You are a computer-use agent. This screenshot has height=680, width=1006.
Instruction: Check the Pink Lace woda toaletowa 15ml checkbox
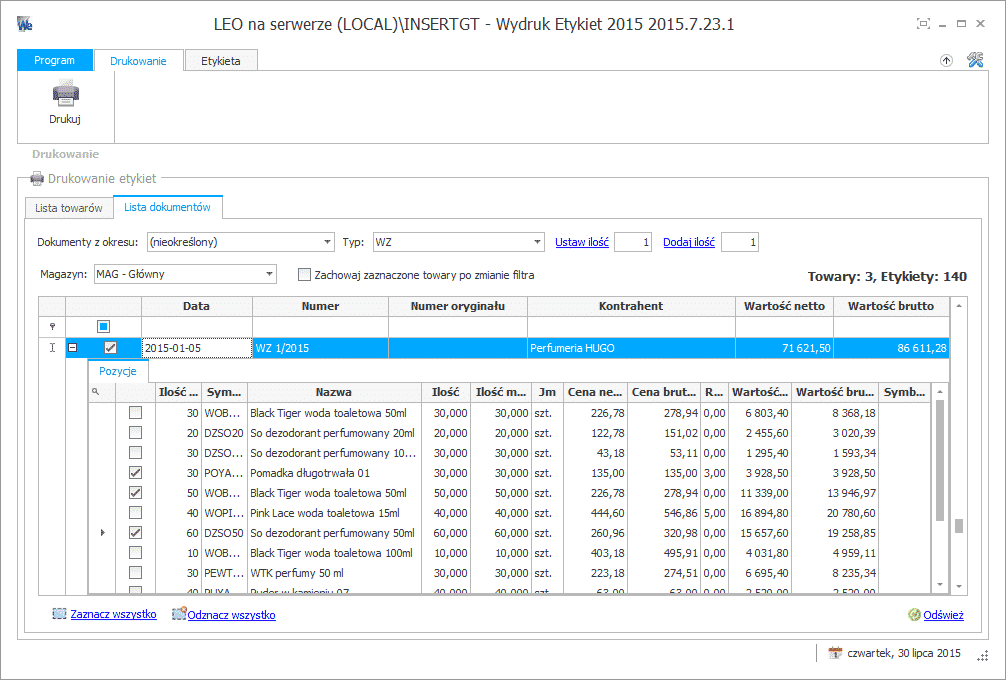(x=135, y=513)
